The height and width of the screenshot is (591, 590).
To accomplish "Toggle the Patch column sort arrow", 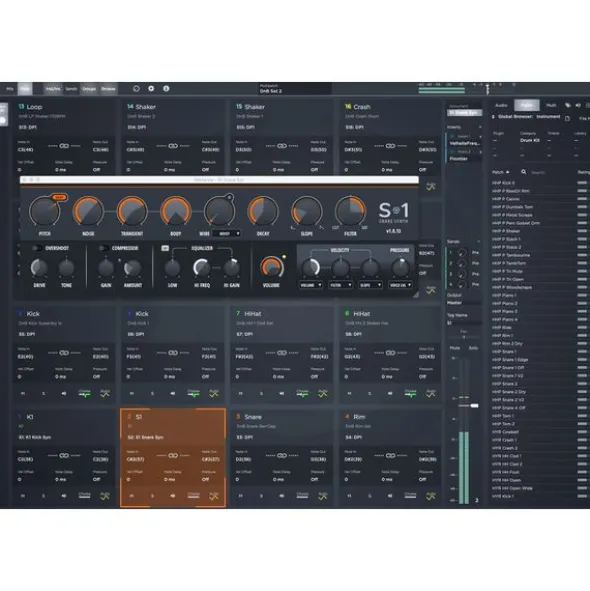I will (x=507, y=172).
